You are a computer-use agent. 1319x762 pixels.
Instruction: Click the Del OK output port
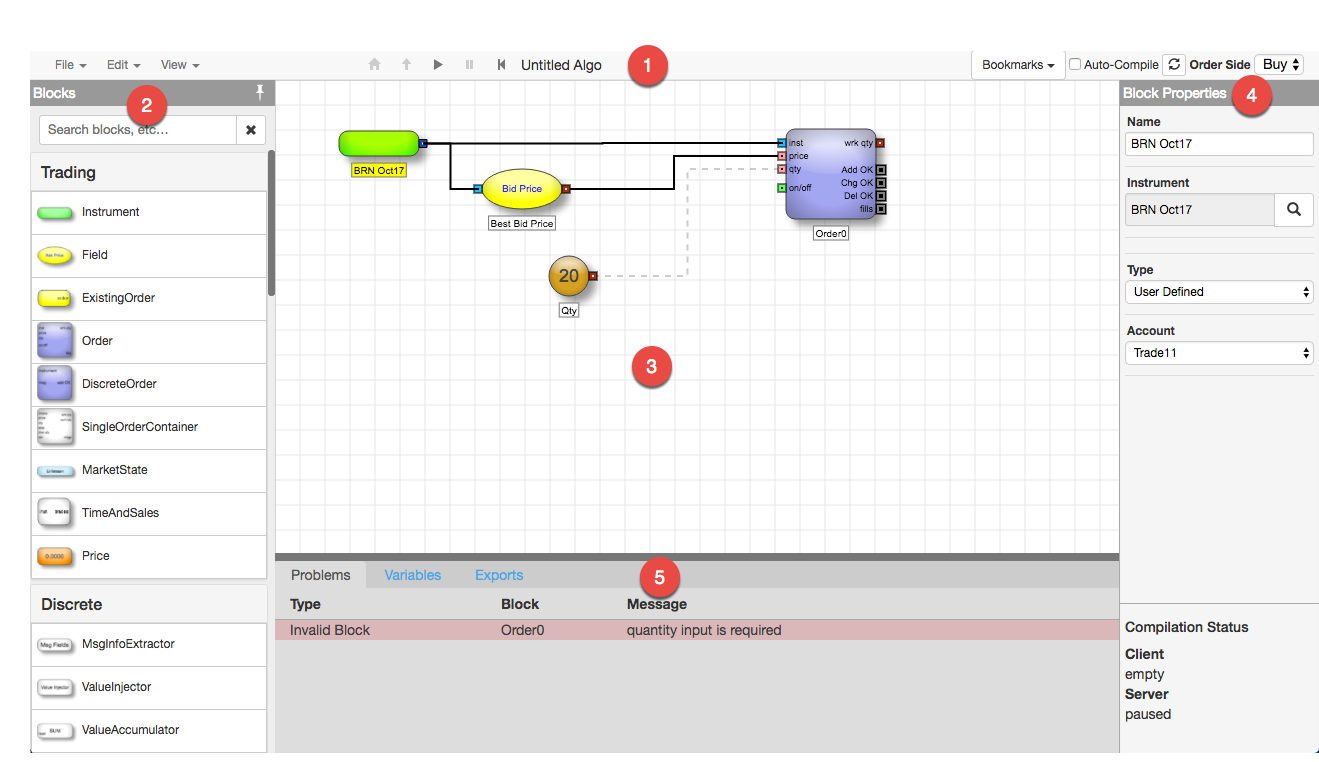881,196
